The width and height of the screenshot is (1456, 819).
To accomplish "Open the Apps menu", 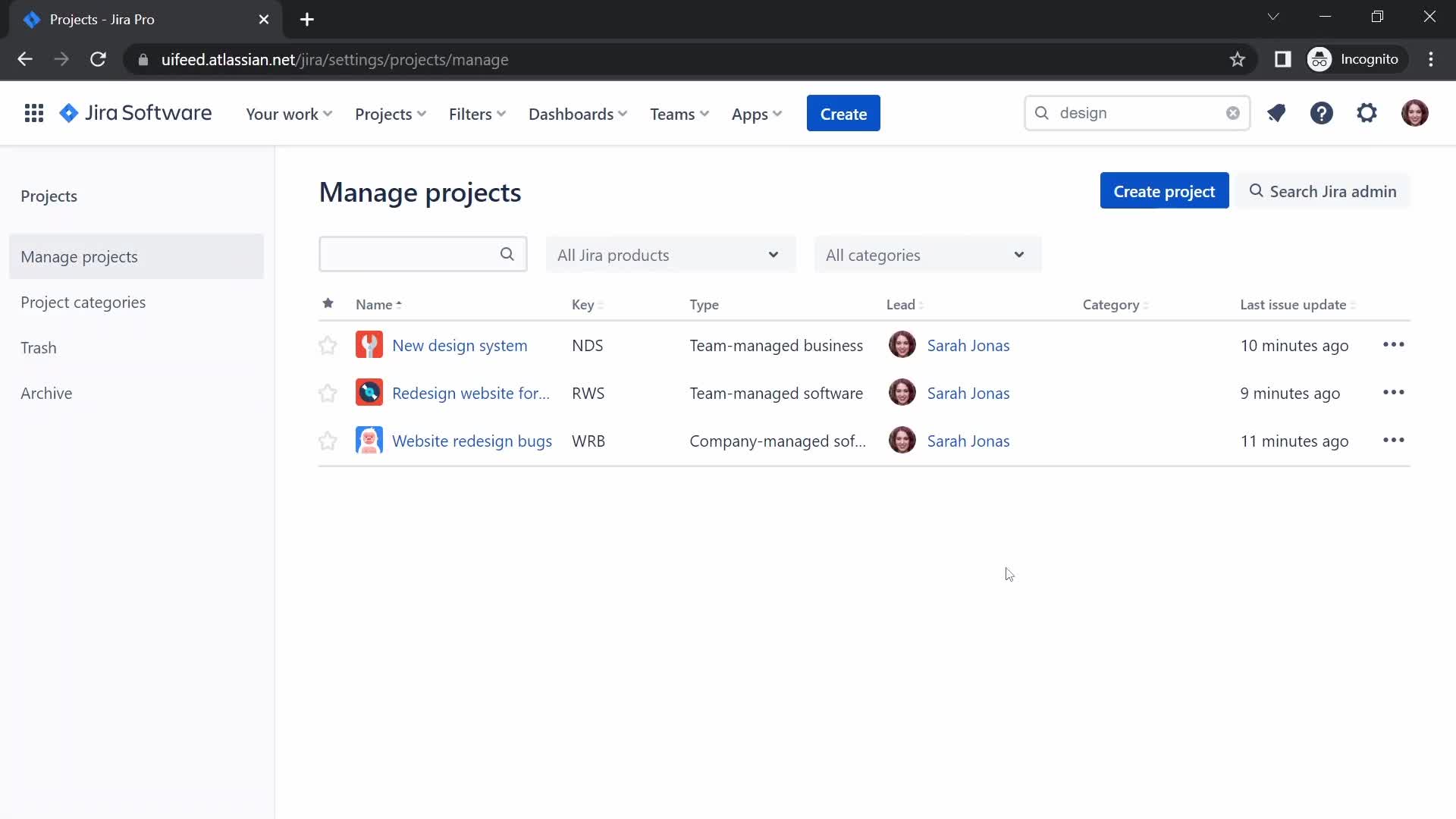I will click(757, 114).
